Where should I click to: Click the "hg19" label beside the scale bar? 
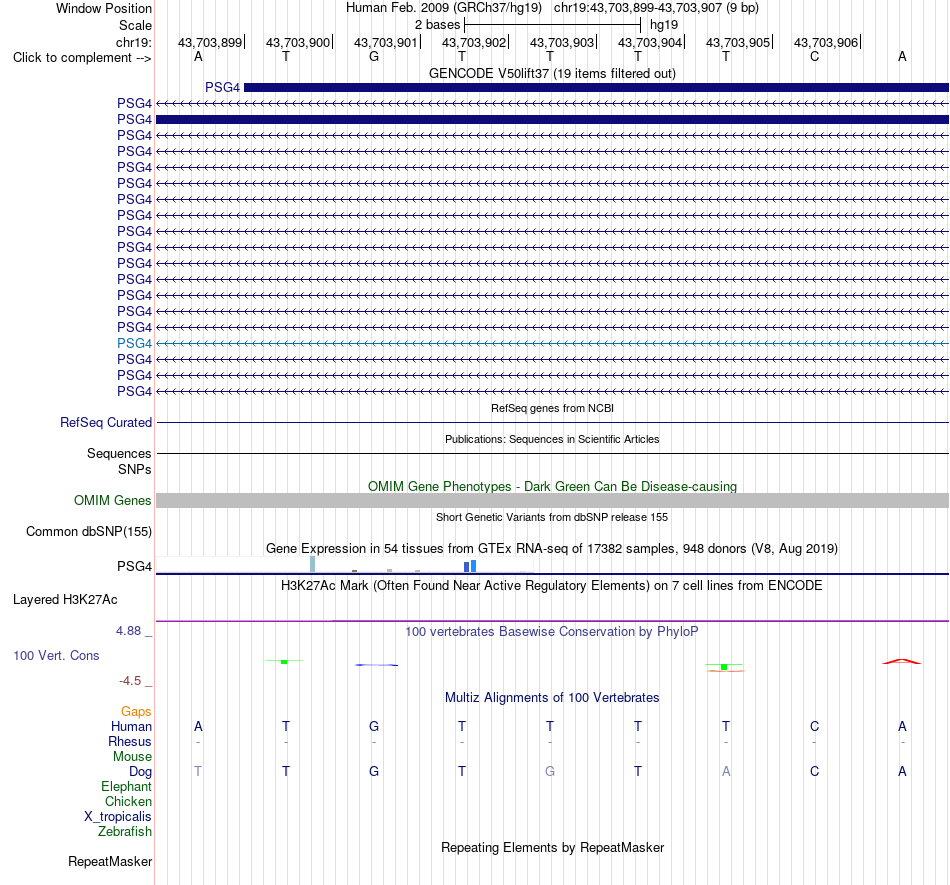click(663, 25)
